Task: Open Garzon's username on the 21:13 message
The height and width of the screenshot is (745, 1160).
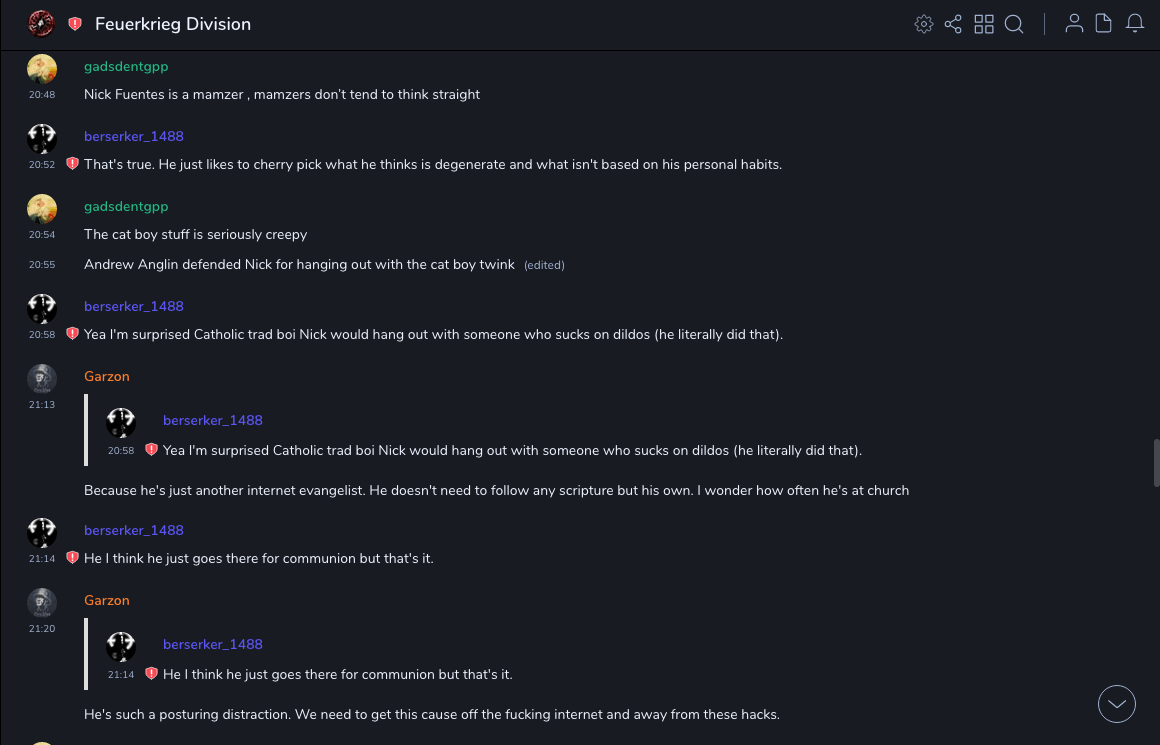Action: [107, 376]
